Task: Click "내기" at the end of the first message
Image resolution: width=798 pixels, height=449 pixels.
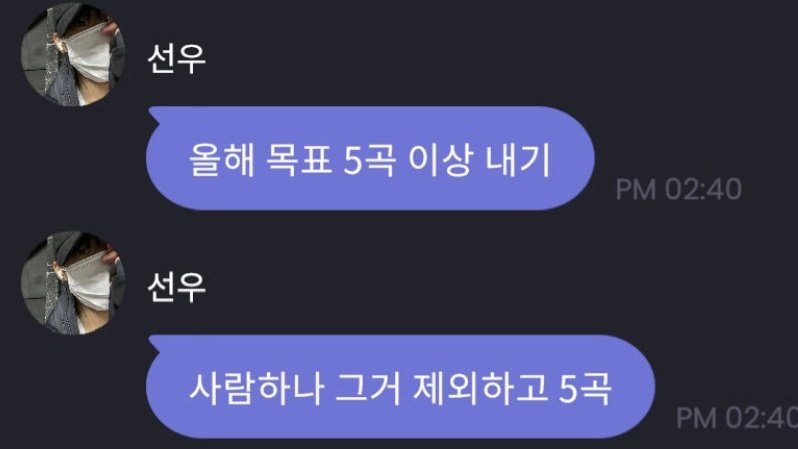Action: pyautogui.click(x=518, y=159)
